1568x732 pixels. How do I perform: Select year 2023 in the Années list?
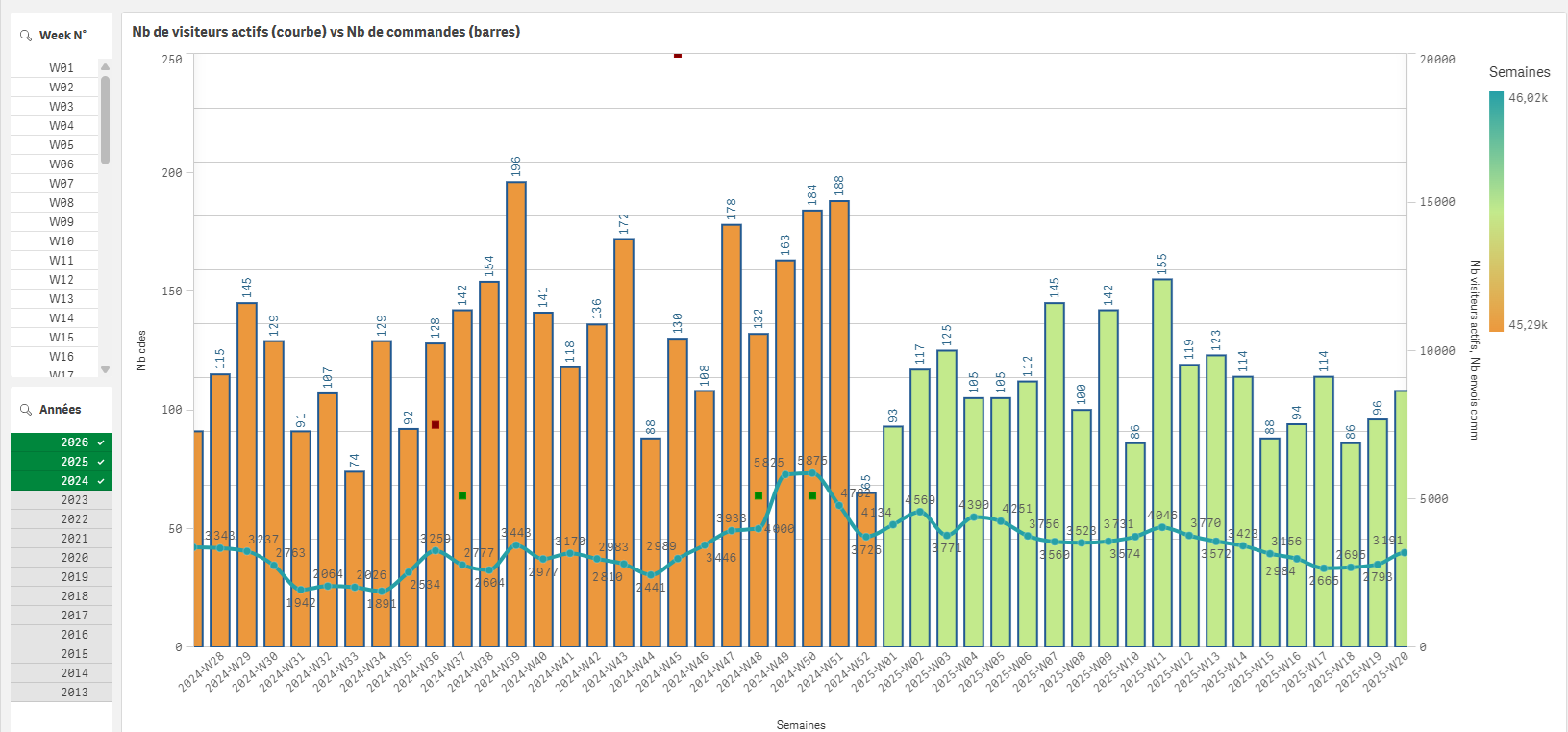[62, 500]
